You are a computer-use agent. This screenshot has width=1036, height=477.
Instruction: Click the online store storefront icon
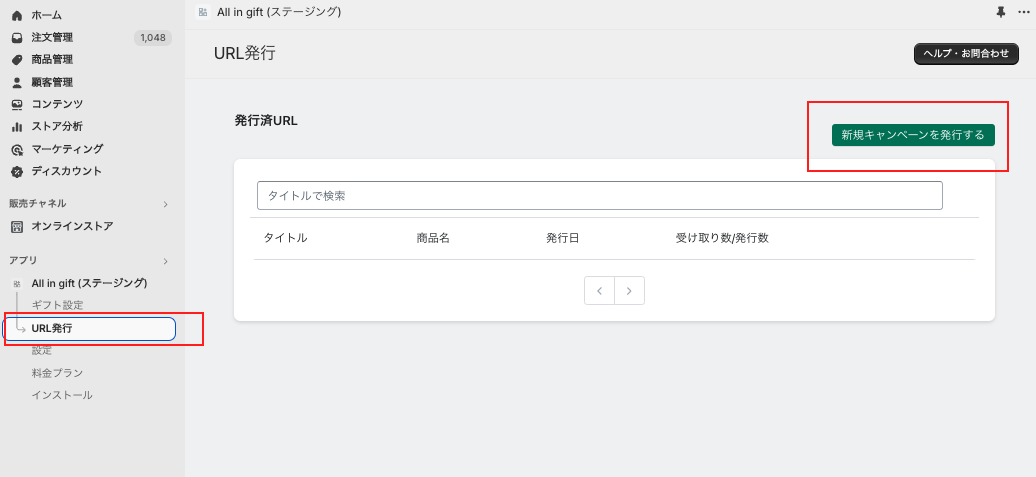(x=17, y=227)
